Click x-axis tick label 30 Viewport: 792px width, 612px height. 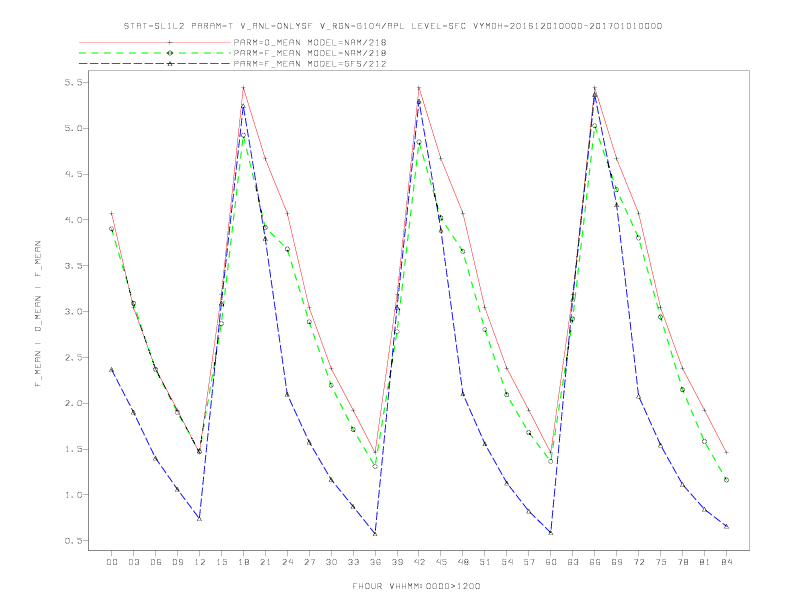(x=331, y=562)
